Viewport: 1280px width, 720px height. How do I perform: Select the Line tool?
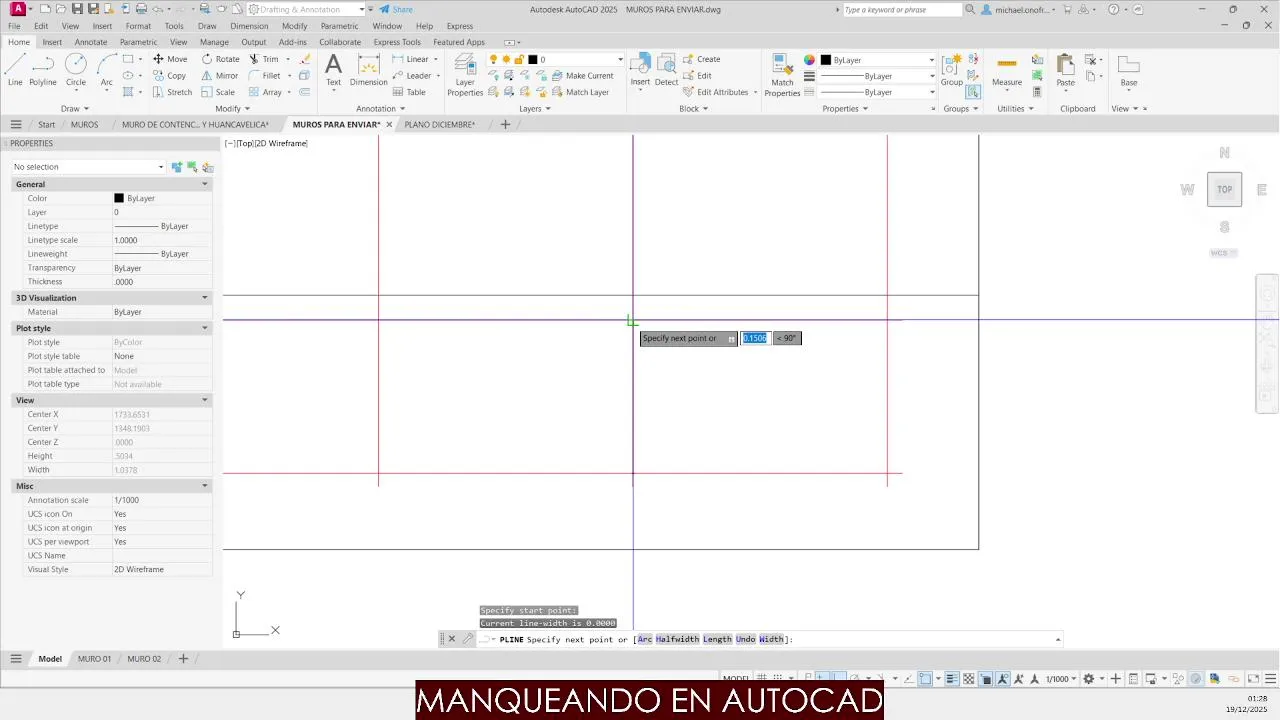pos(15,70)
